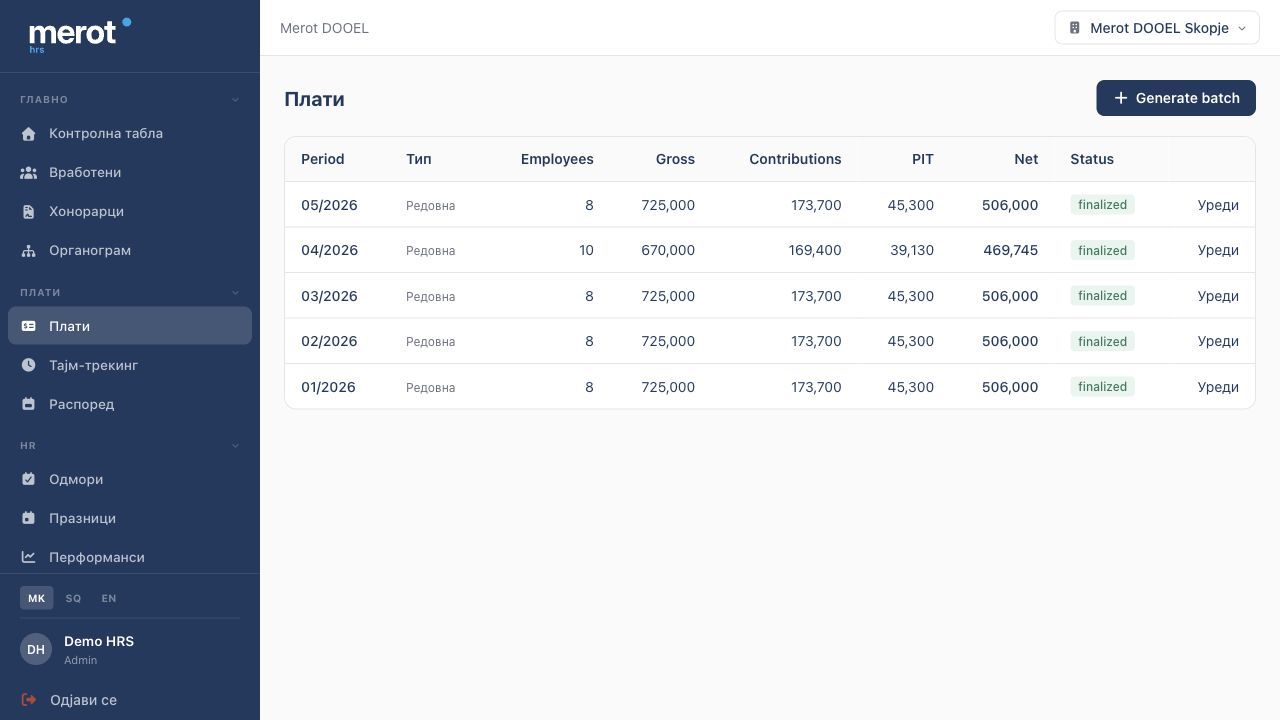This screenshot has height=720, width=1280.
Task: Click the 03/2026 period cell
Action: click(x=329, y=296)
